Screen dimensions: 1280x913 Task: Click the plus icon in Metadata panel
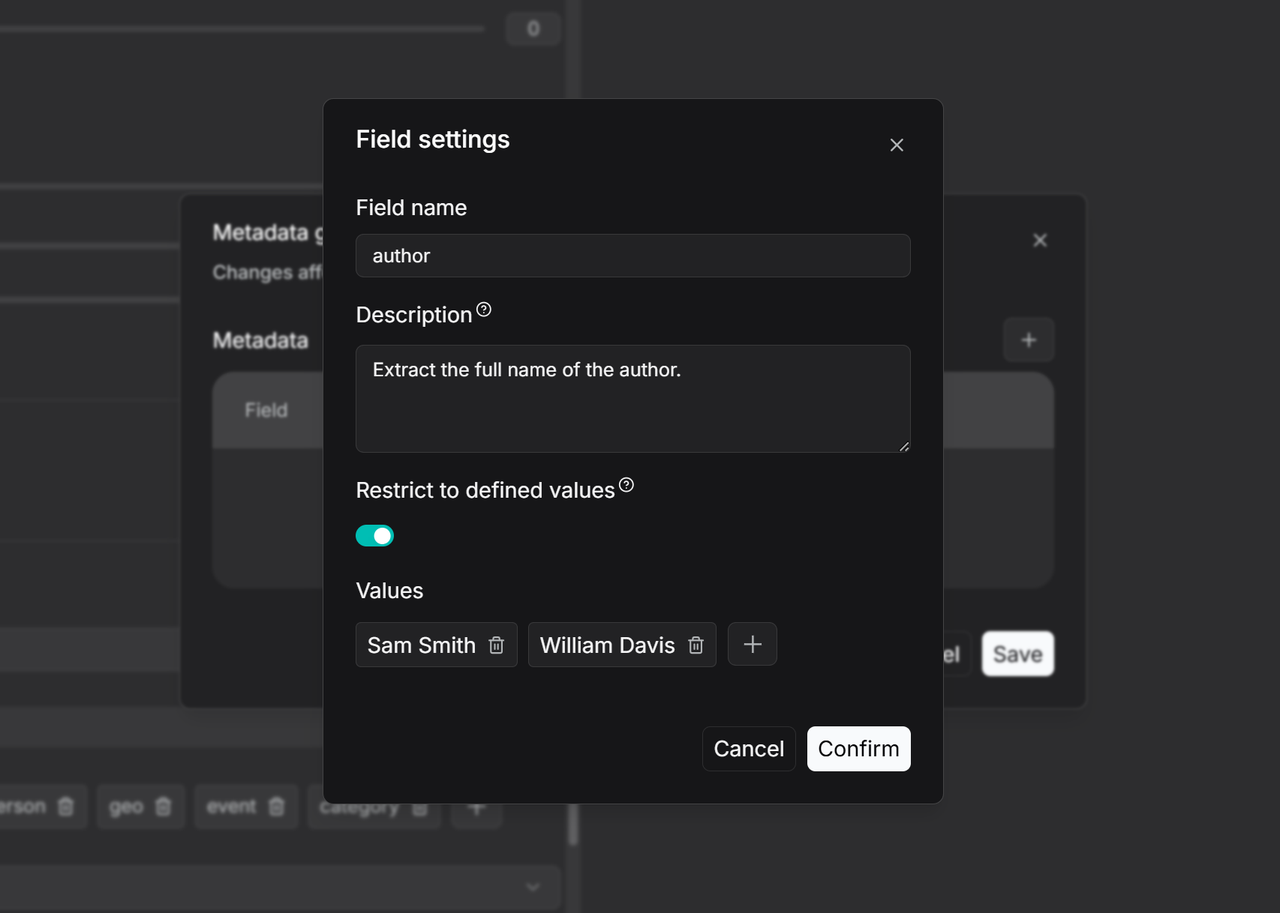(x=1028, y=340)
